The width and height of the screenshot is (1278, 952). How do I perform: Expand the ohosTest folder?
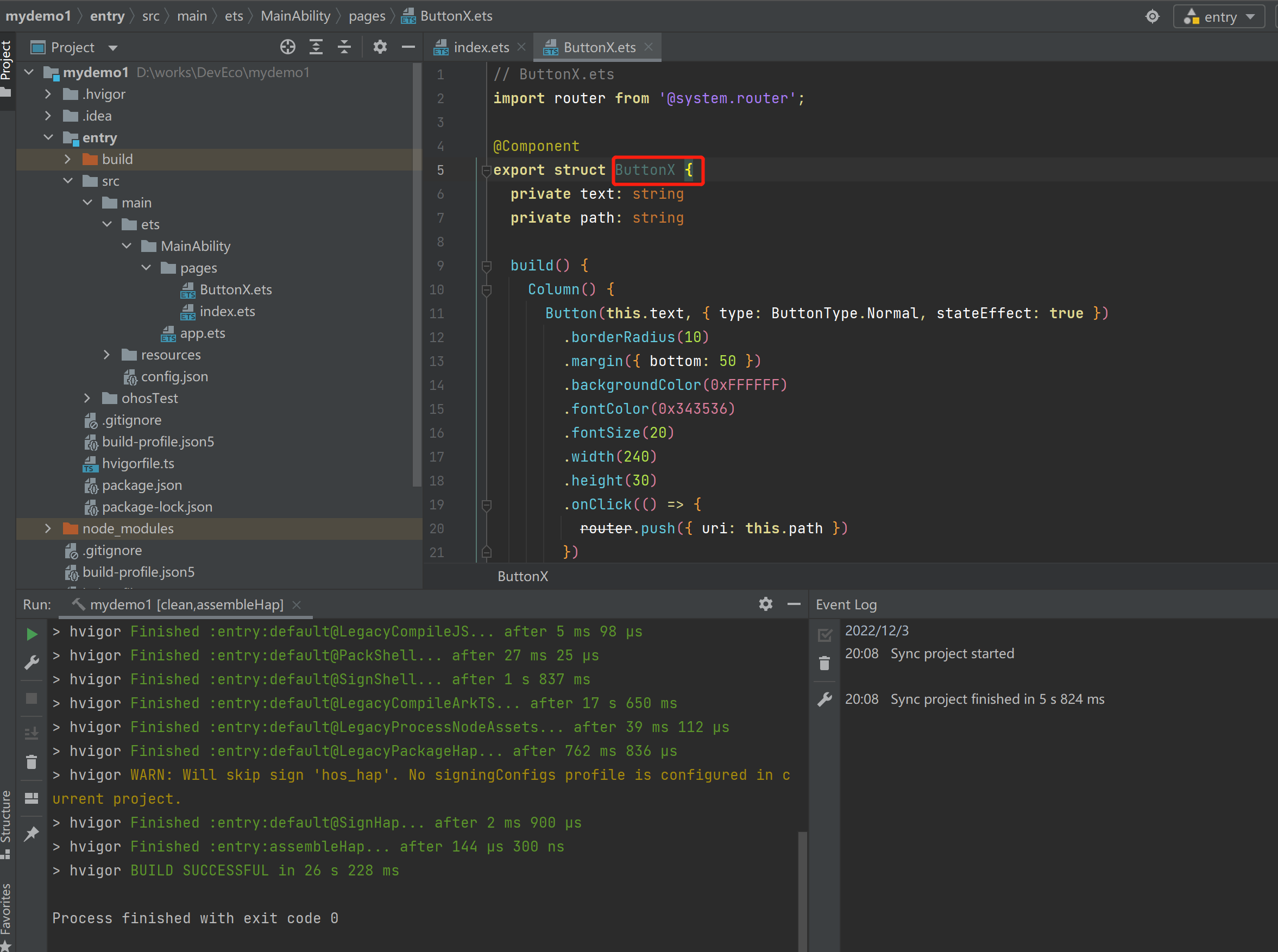click(x=87, y=398)
